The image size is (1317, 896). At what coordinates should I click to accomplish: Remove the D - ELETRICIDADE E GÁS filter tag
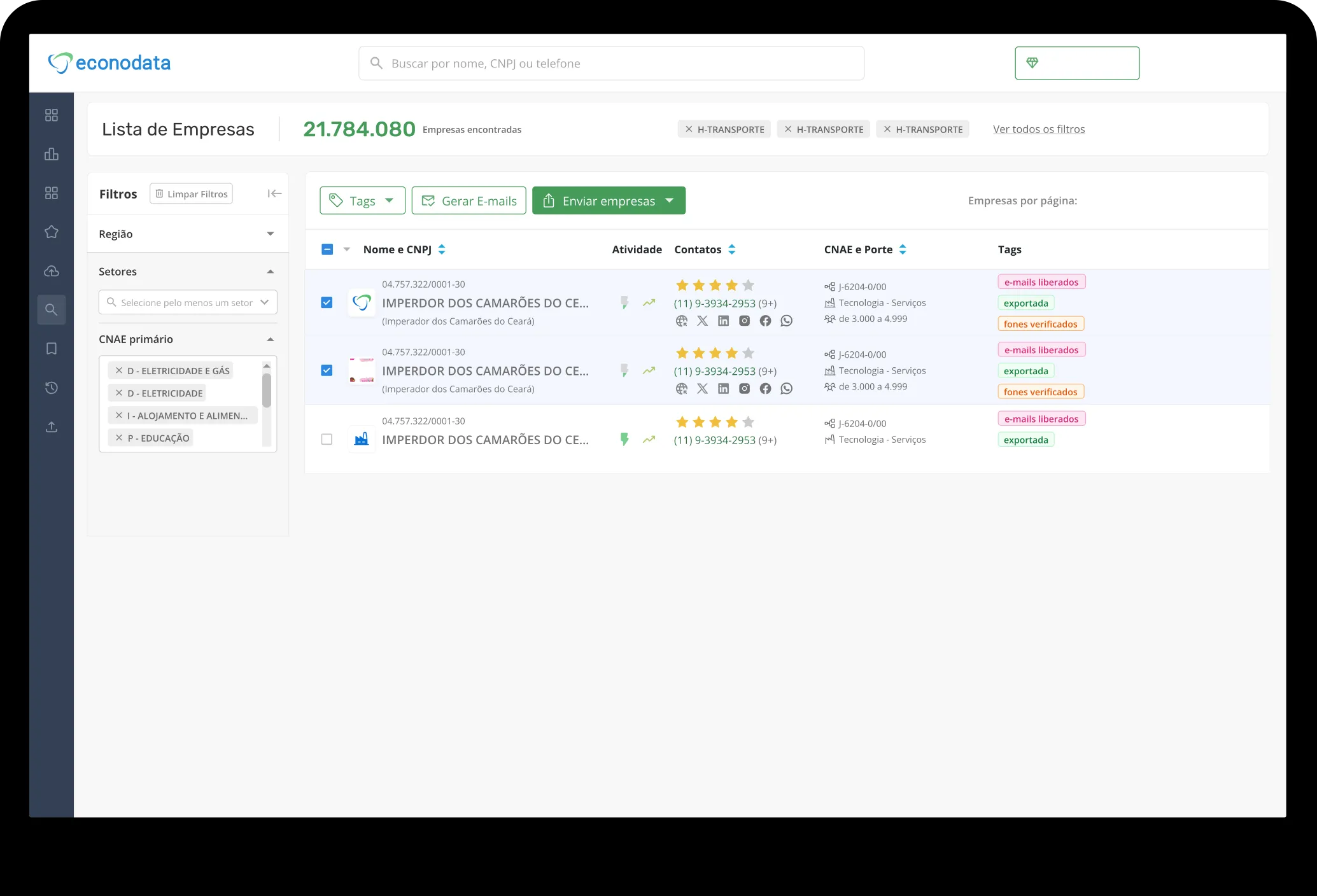pyautogui.click(x=118, y=370)
